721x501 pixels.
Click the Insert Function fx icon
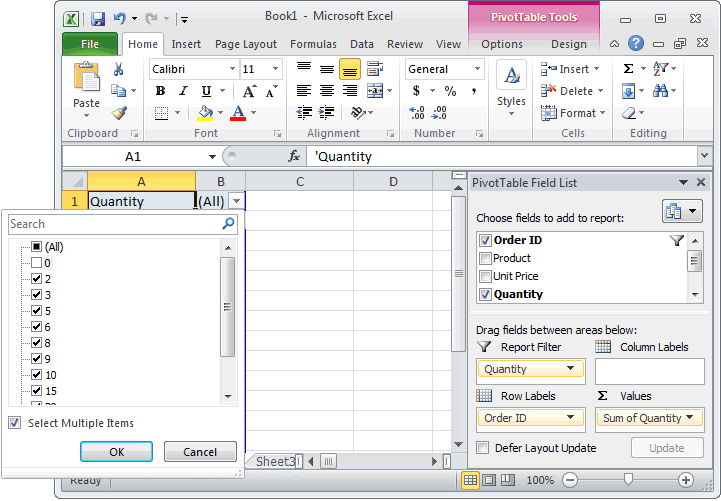coord(294,156)
